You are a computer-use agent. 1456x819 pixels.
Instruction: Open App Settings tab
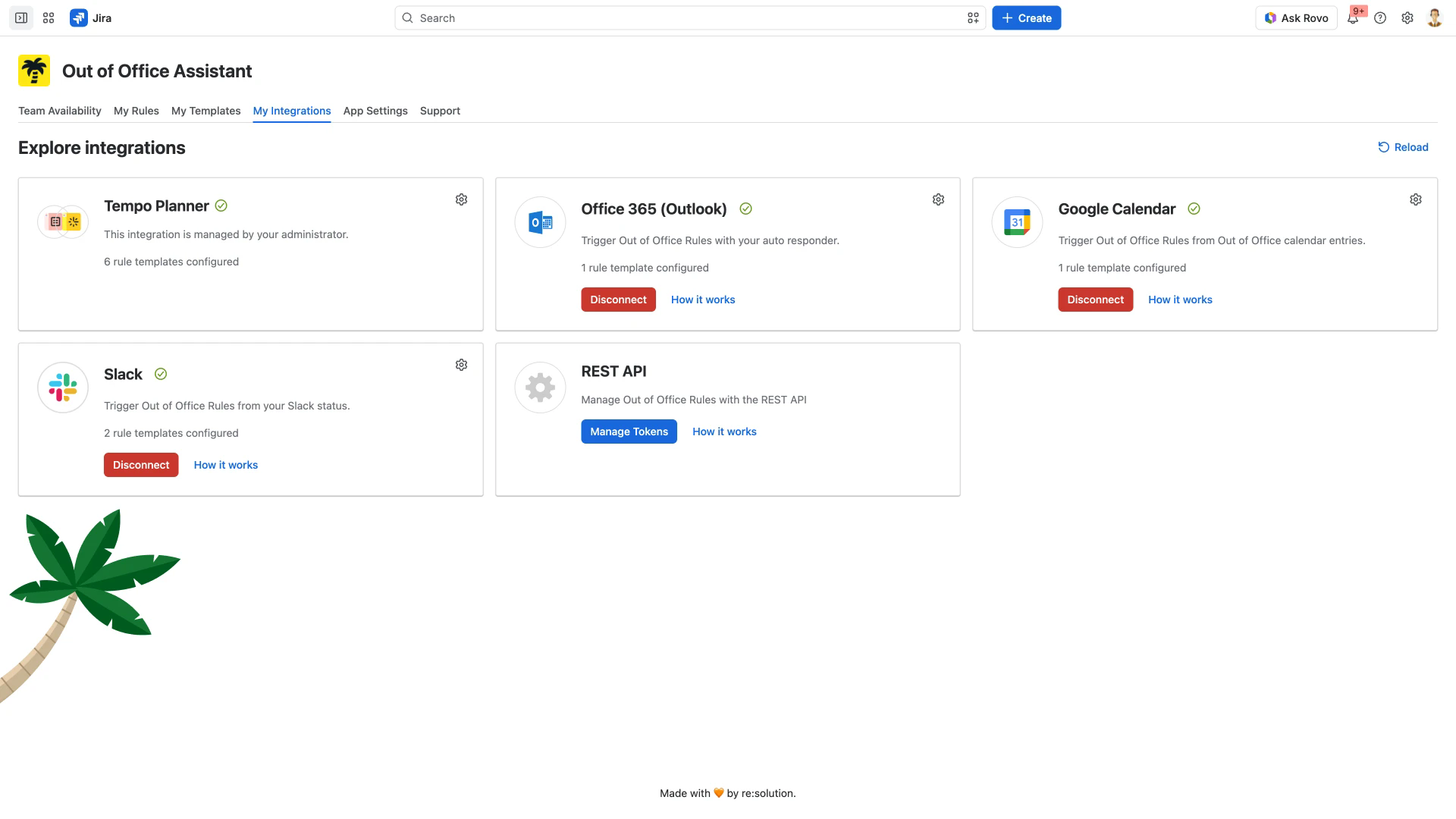(x=375, y=111)
